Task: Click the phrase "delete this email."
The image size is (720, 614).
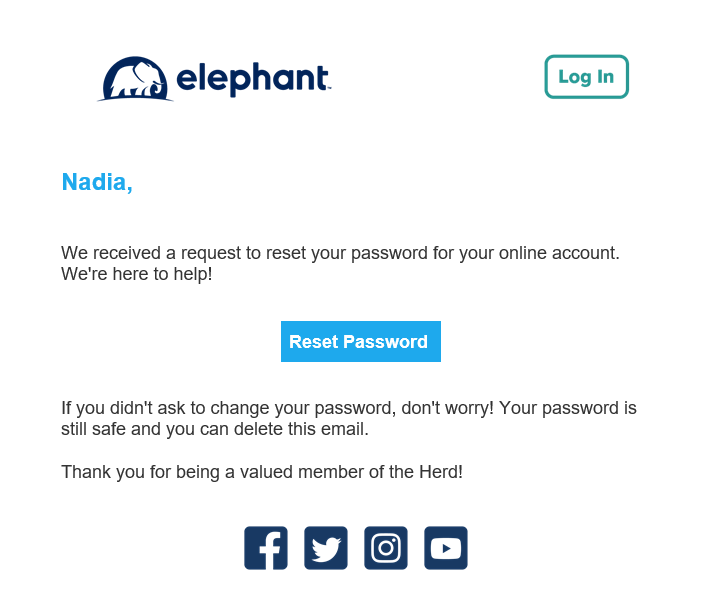Action: pos(301,429)
